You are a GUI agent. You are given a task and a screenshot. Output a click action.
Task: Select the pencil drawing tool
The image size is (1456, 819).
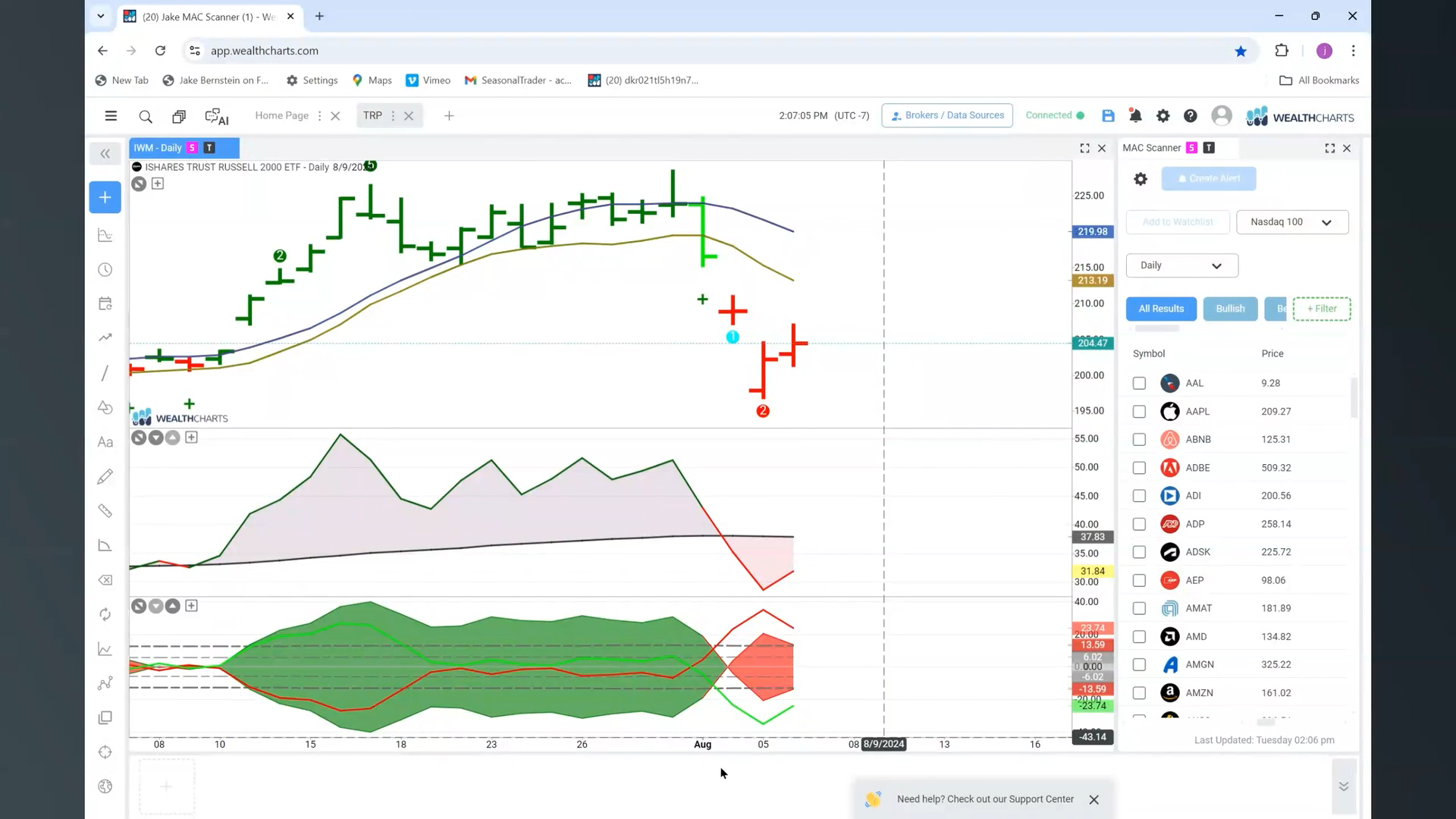pos(105,477)
